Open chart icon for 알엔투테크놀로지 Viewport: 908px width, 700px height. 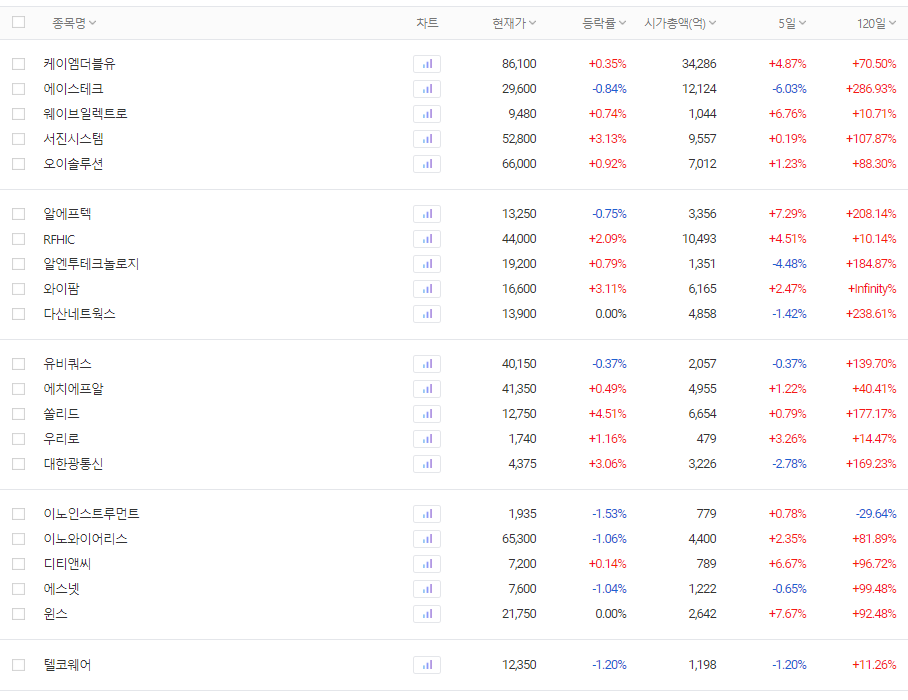pos(427,264)
